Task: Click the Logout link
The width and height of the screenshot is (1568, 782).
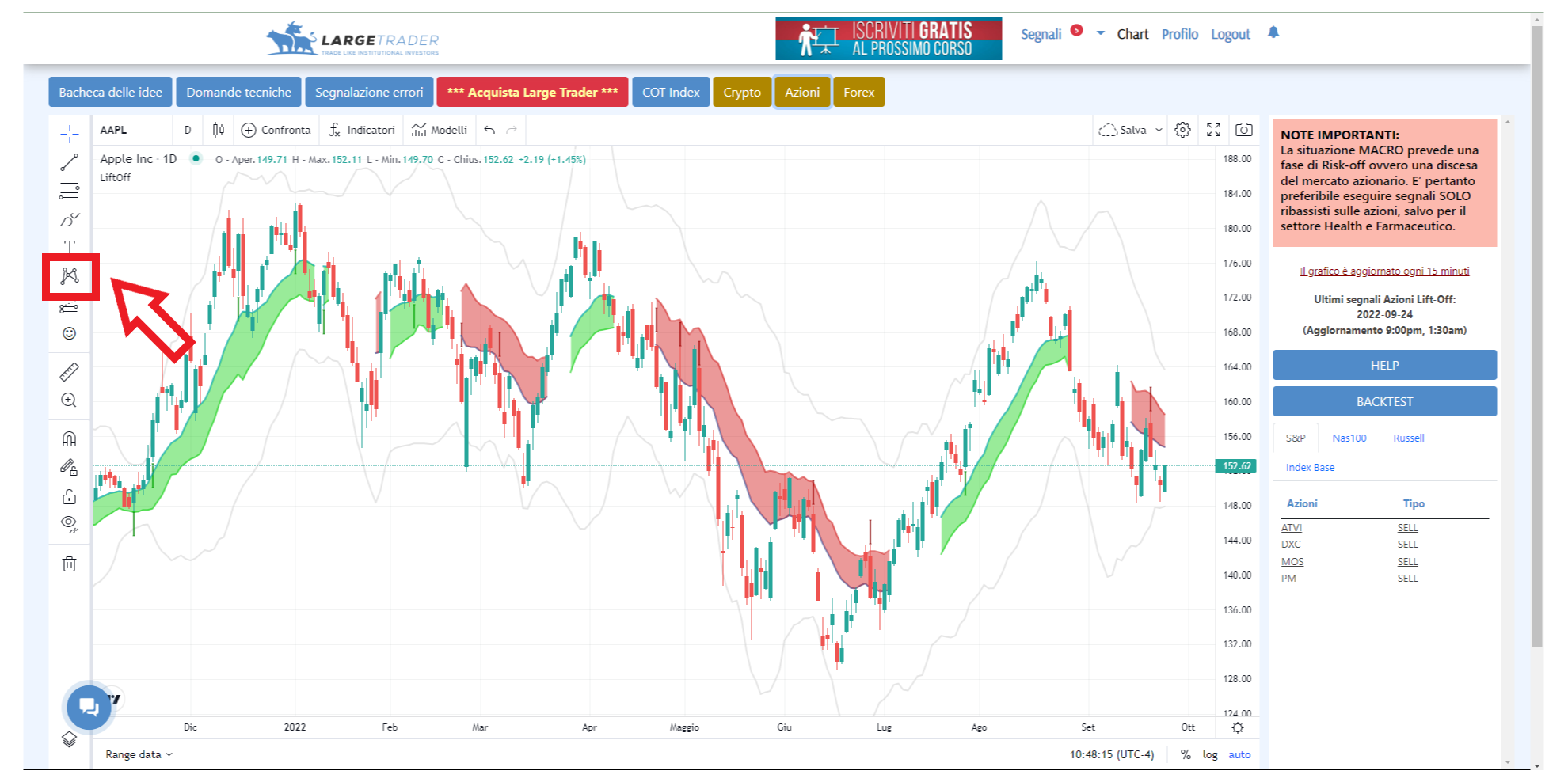Action: [1231, 34]
